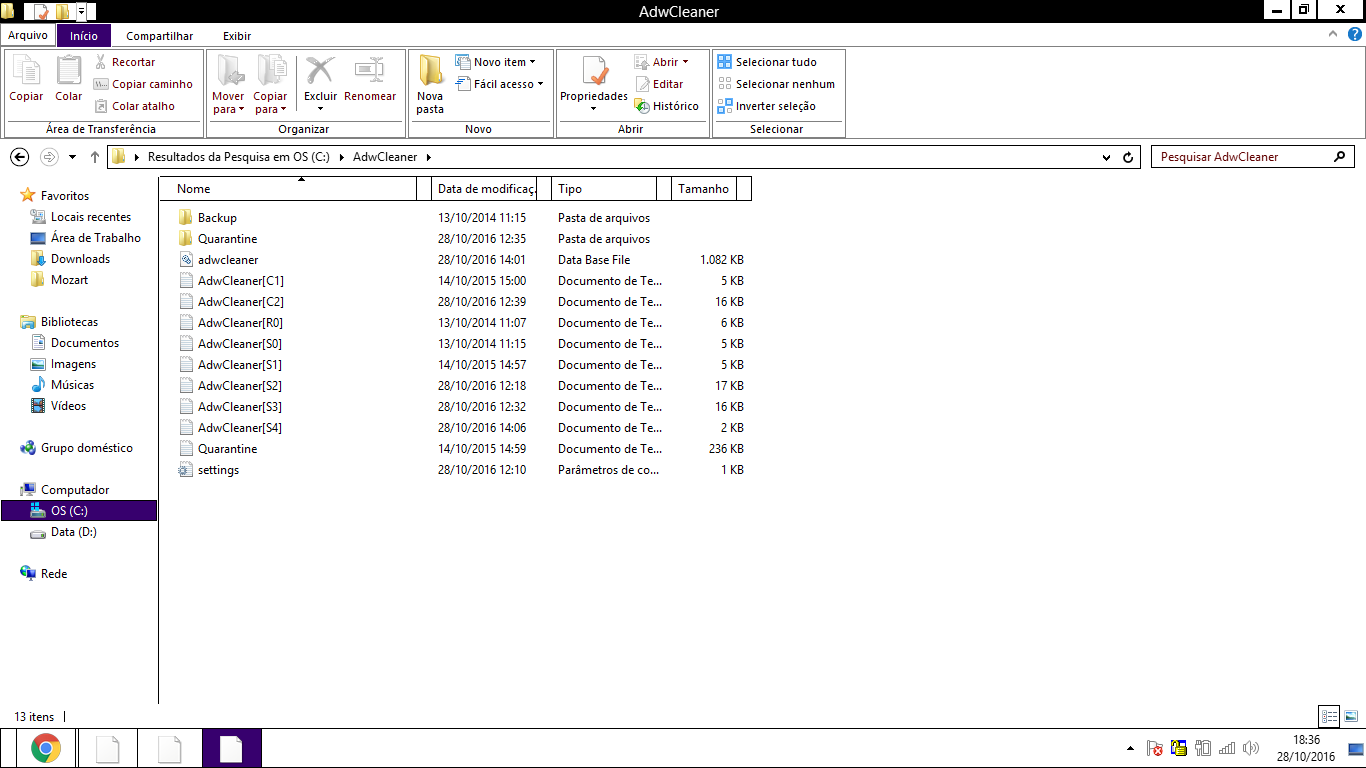This screenshot has width=1366, height=768.
Task: Click Selecionar nenhum
Action: pos(776,84)
